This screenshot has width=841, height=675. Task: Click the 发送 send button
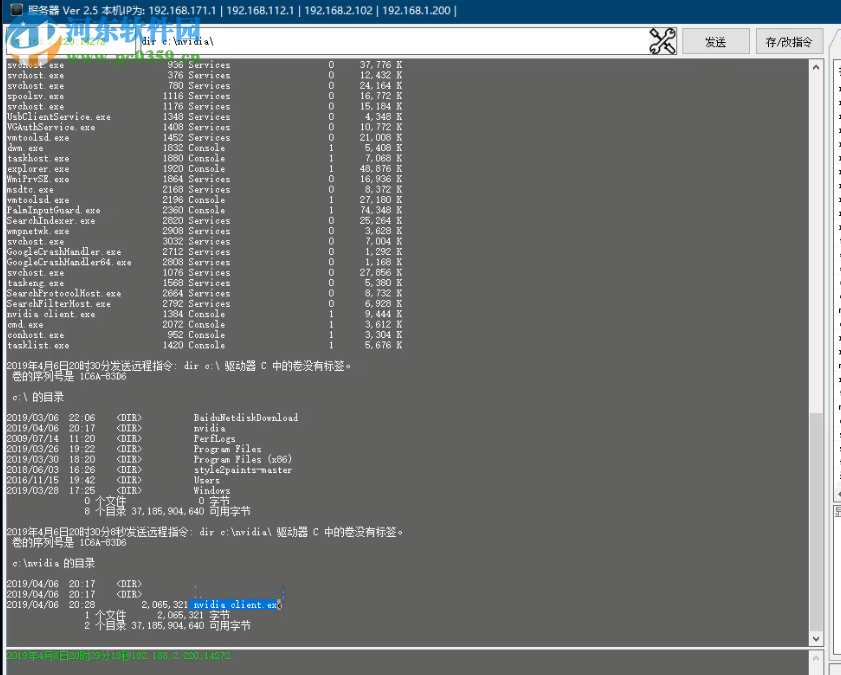[x=715, y=42]
